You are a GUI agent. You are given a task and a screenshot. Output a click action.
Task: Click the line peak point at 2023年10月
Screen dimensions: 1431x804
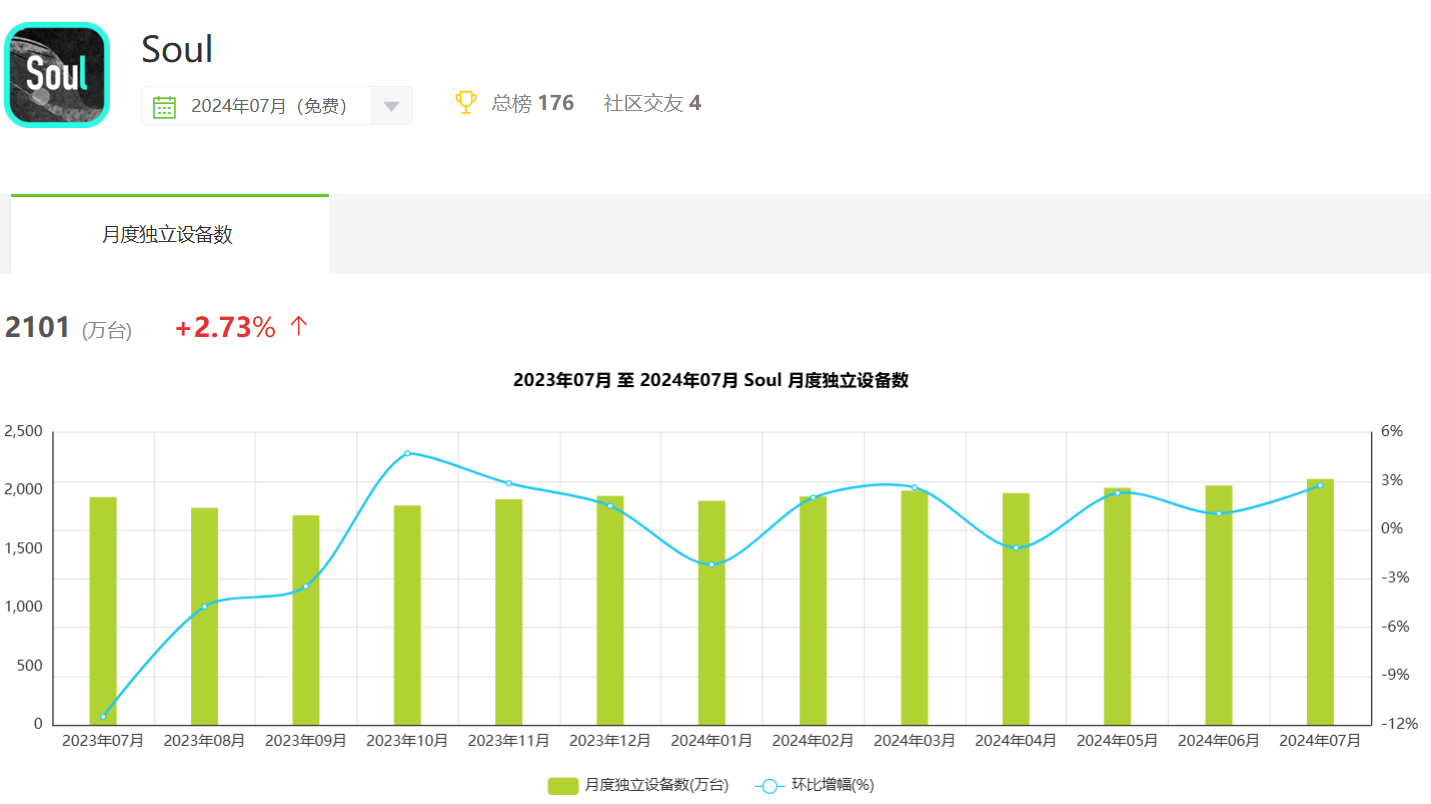[407, 453]
